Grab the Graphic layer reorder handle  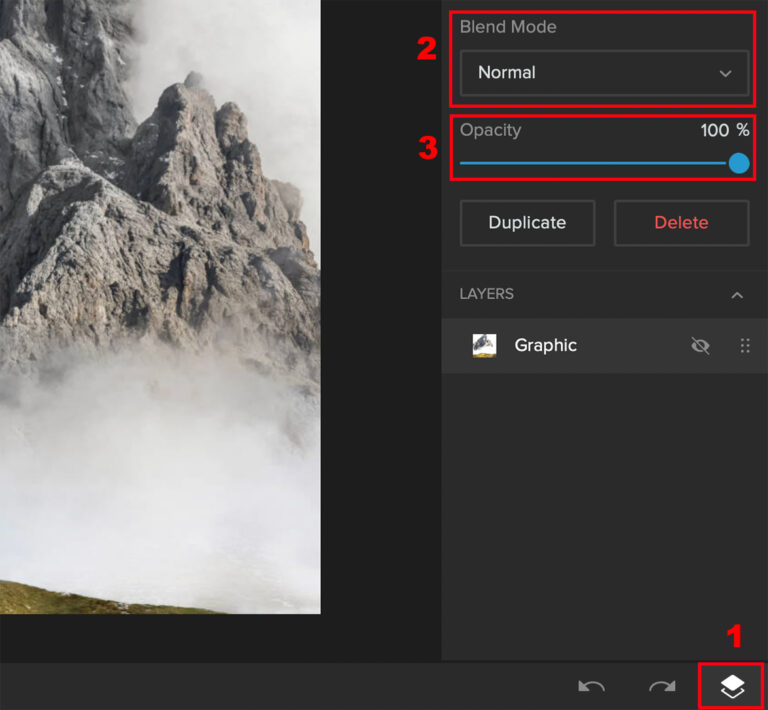point(745,346)
